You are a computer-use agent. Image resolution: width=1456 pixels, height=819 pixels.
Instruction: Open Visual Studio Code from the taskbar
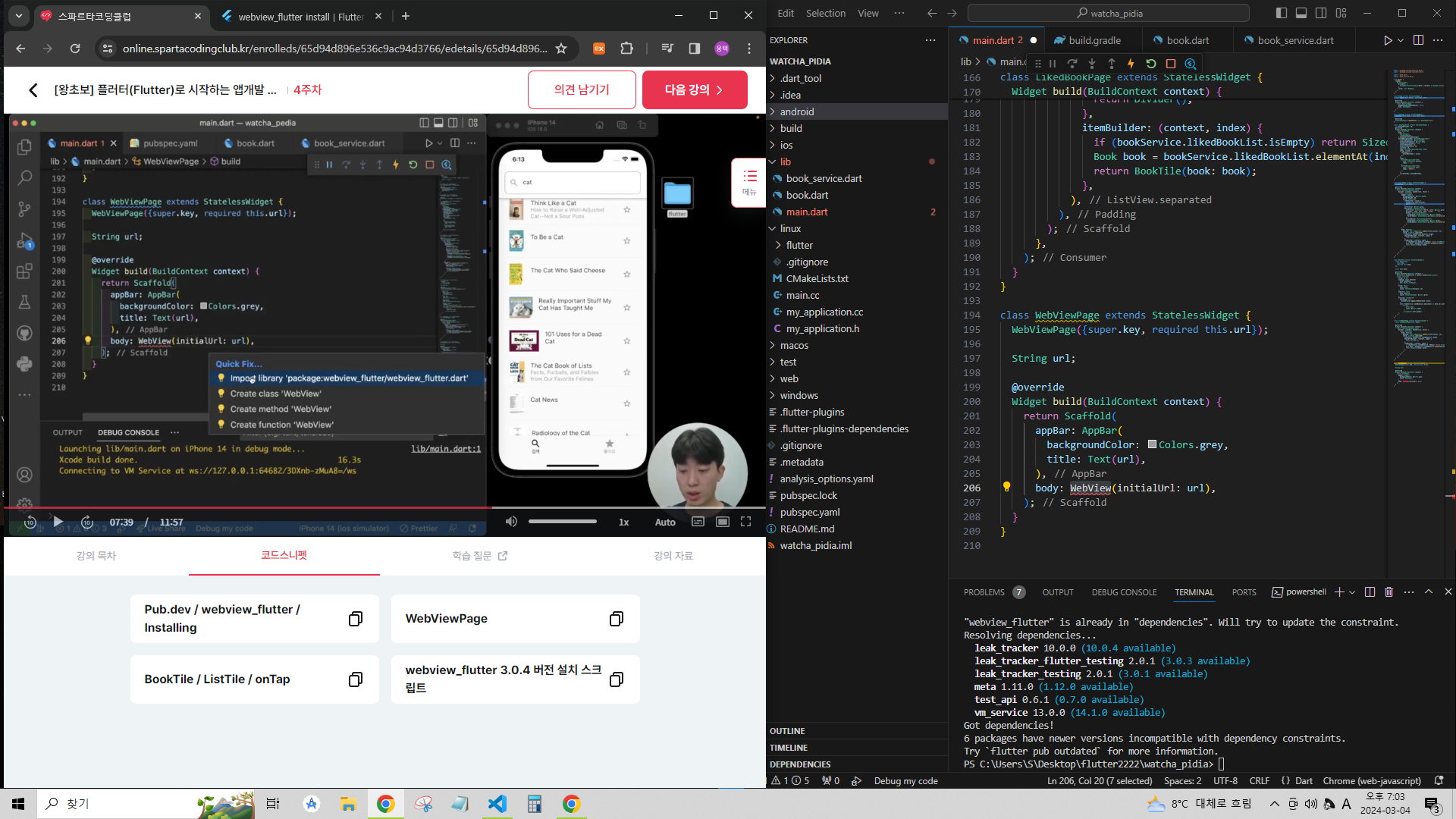497,804
